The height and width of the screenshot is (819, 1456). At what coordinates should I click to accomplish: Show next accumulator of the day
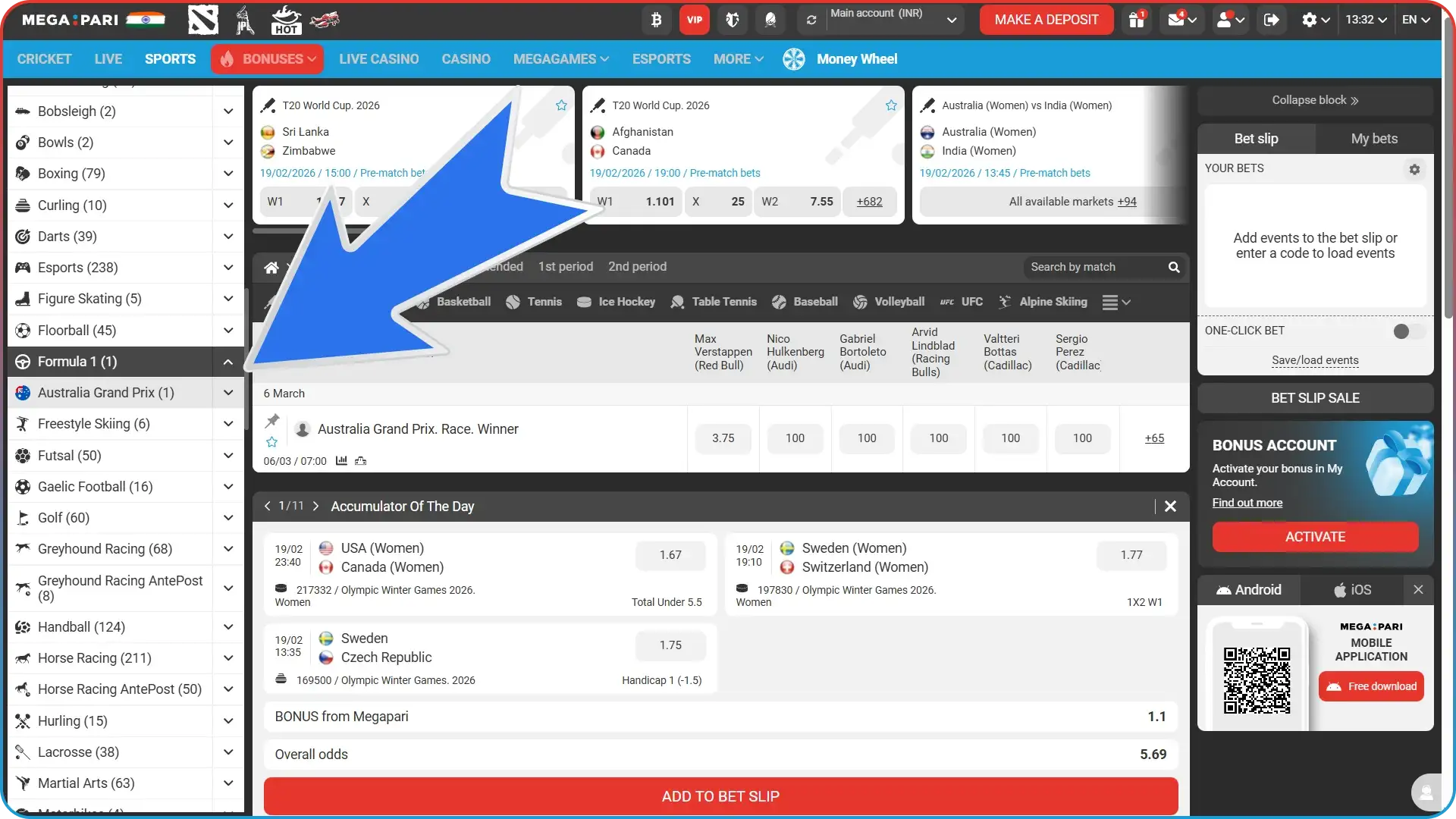tap(316, 506)
